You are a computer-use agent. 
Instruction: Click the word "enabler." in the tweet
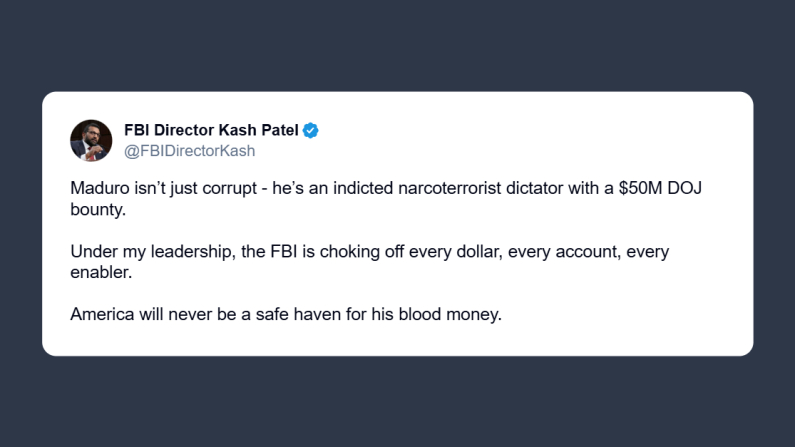click(101, 271)
